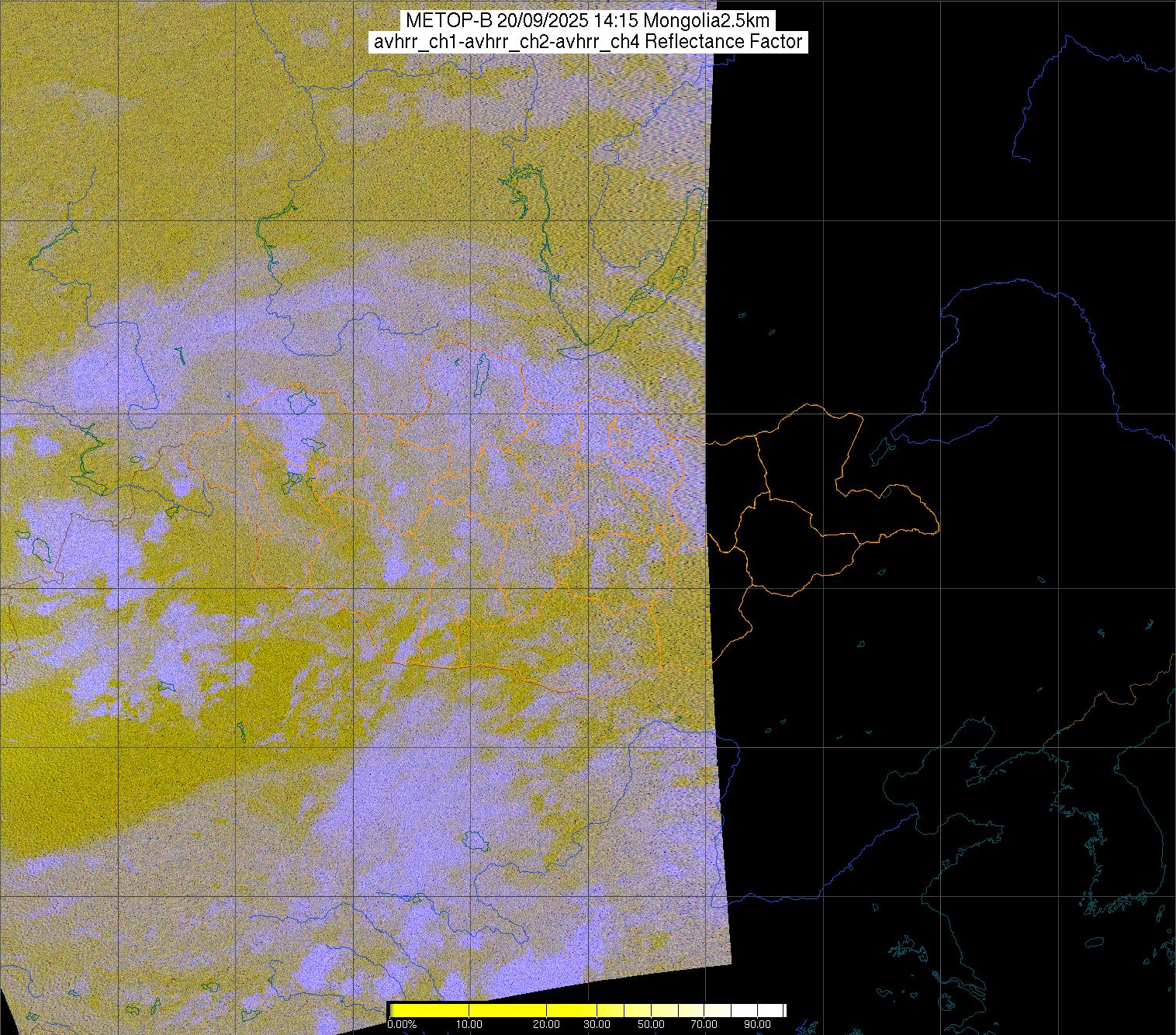
Task: Click the 50.00 tick label on colorbar
Action: (x=652, y=1026)
